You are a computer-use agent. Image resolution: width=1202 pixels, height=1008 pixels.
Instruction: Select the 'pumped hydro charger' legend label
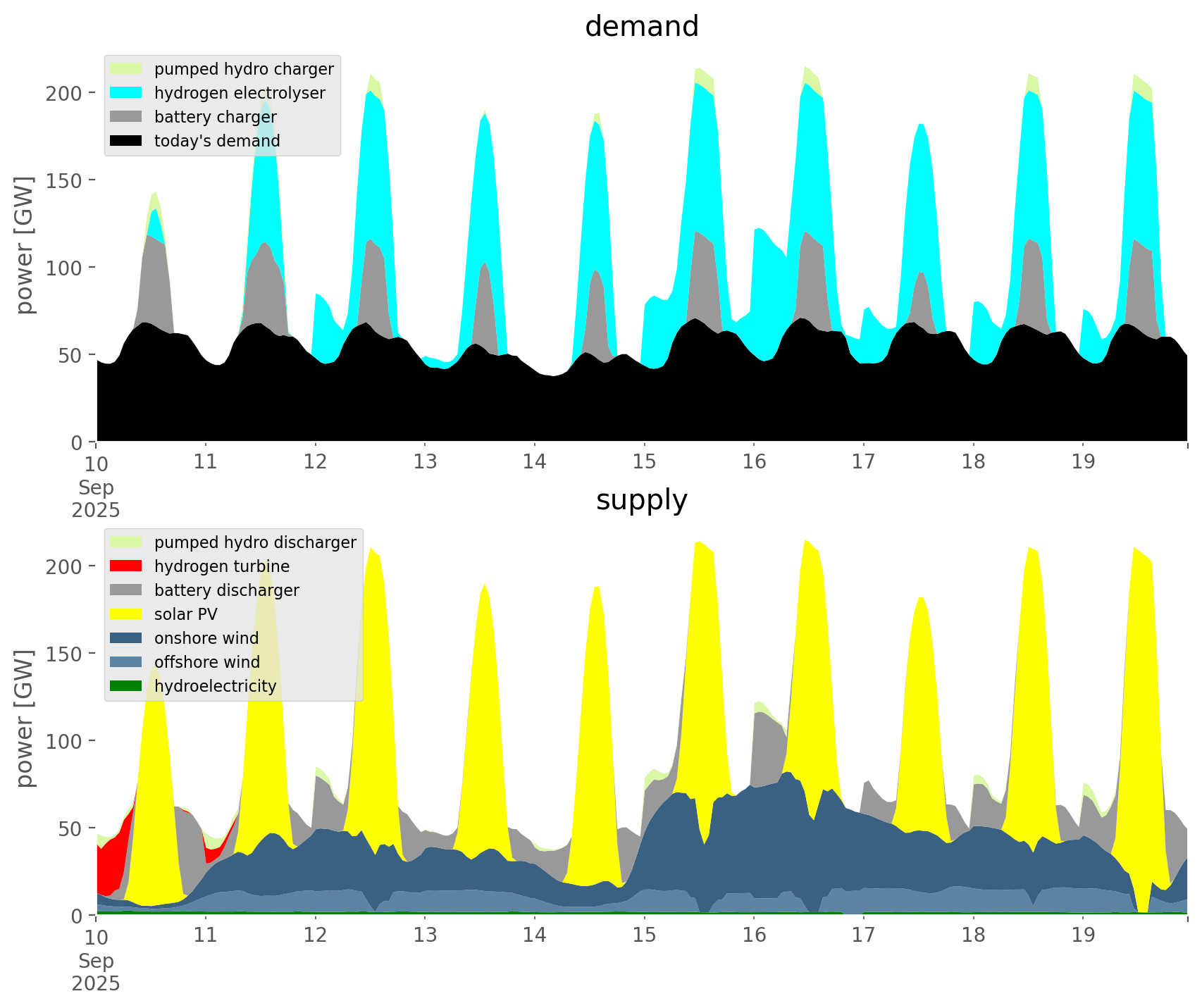pos(244,69)
